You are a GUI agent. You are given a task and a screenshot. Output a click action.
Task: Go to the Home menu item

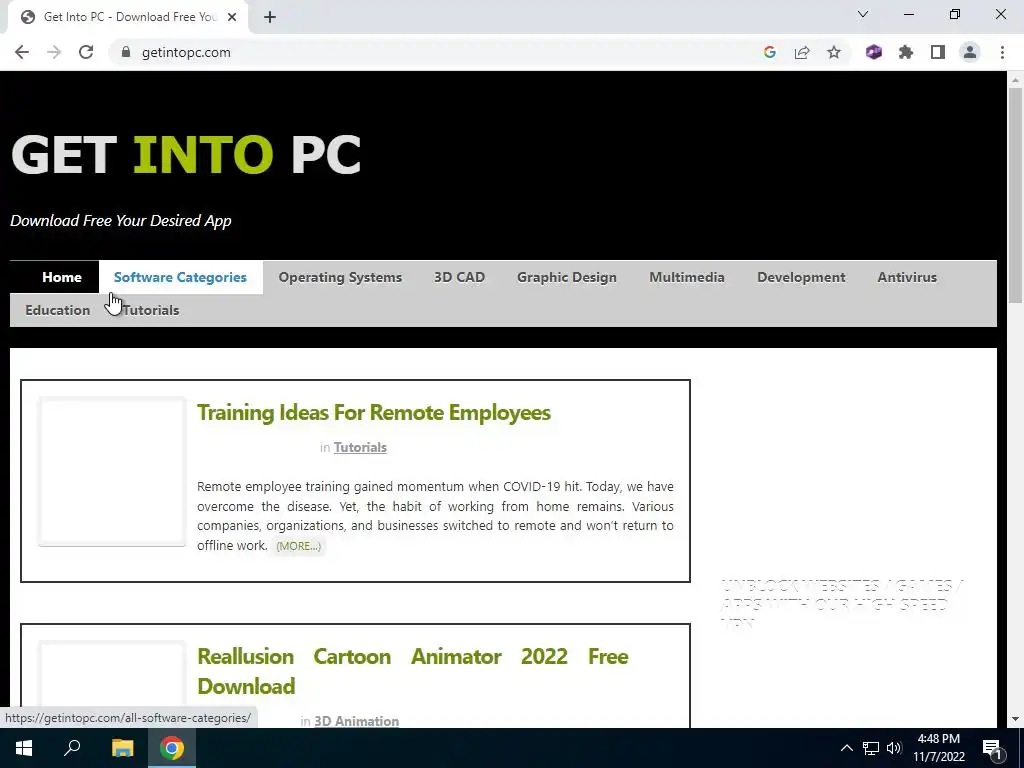coord(62,277)
